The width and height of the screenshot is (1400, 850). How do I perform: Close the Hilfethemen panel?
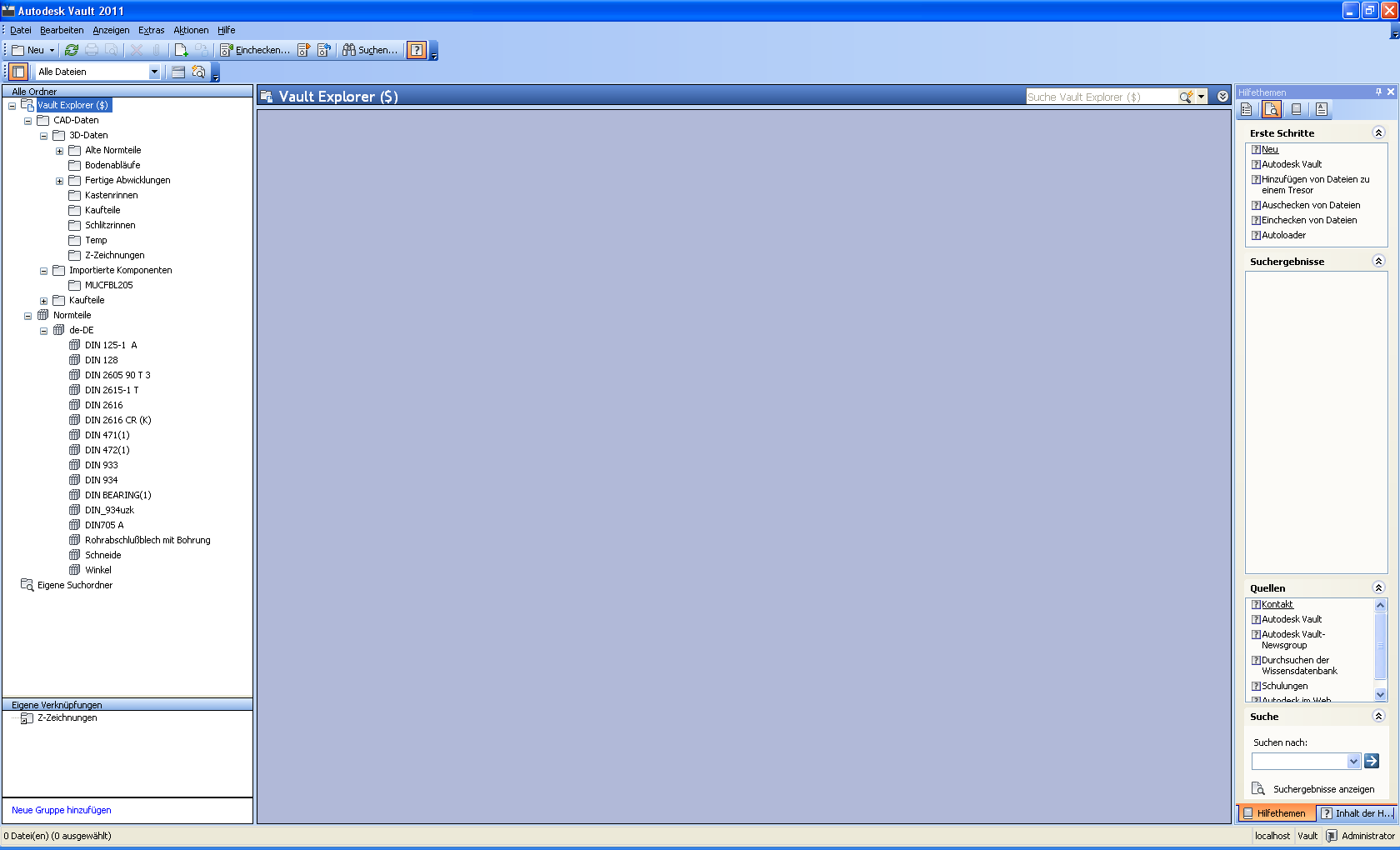point(1391,92)
